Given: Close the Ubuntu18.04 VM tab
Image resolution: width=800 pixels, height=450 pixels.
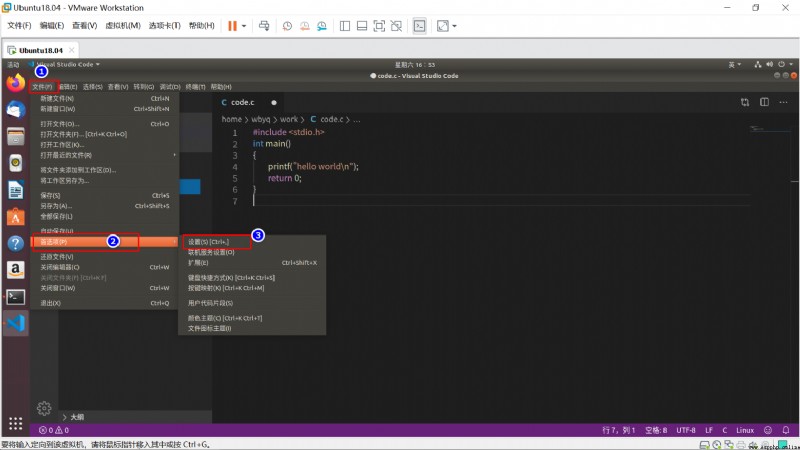Looking at the screenshot, I should pyautogui.click(x=71, y=50).
